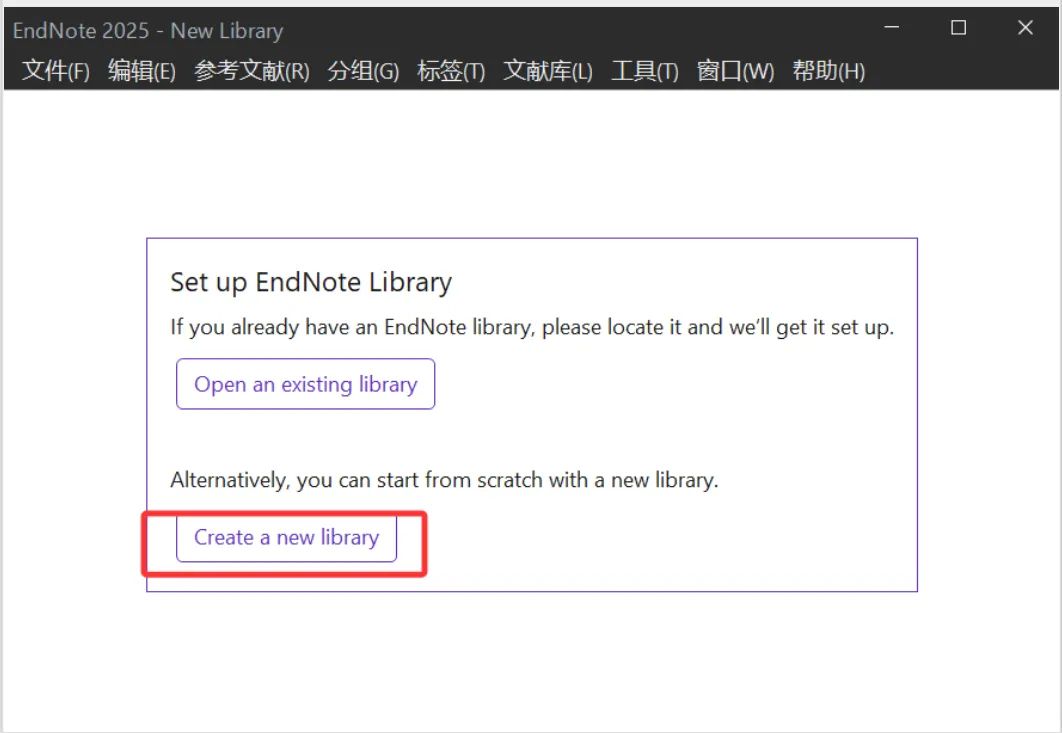1062x733 pixels.
Task: Click the Set up EndNote Library heading
Action: [x=311, y=282]
